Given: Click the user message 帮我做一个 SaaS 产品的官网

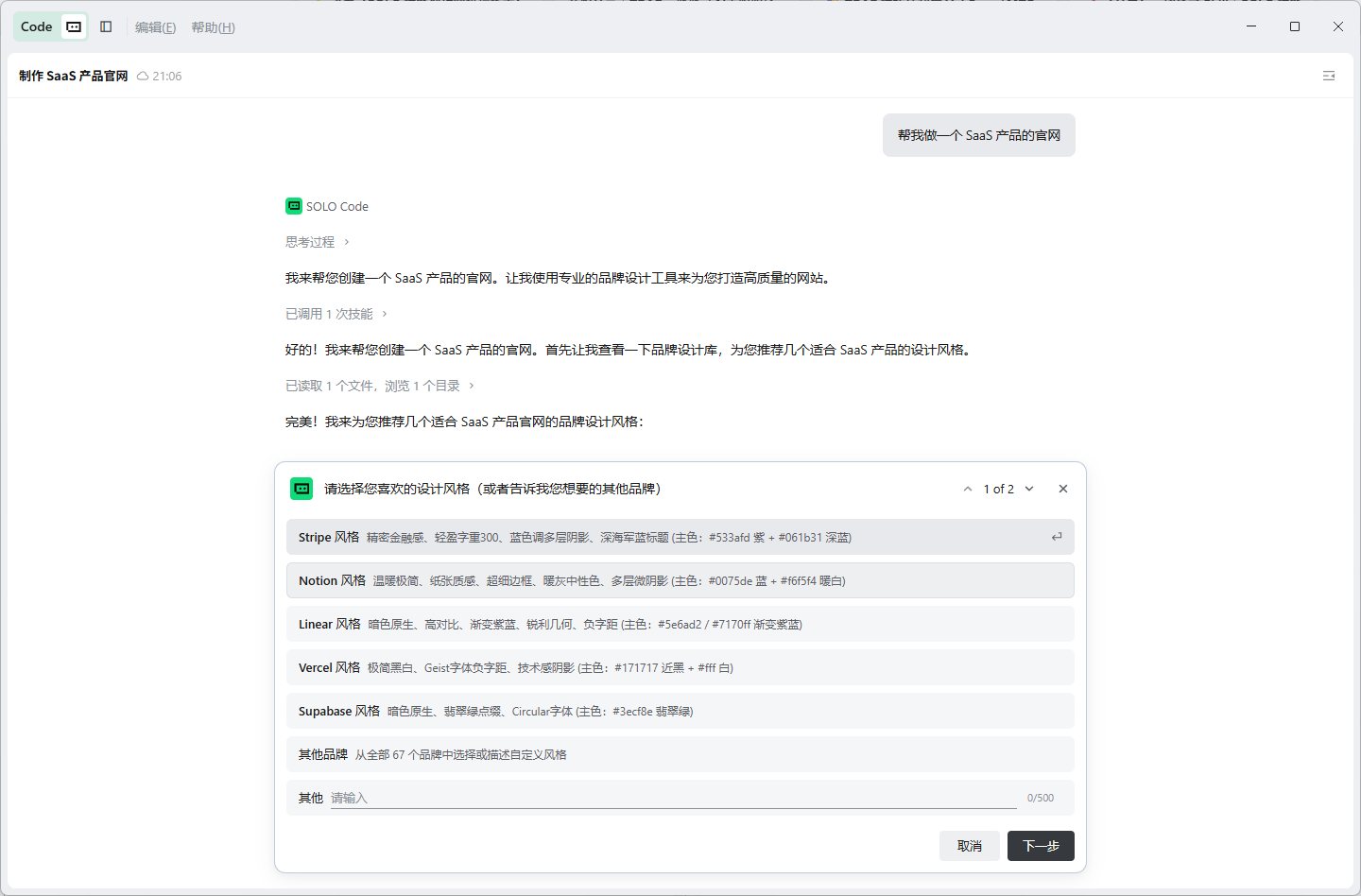Looking at the screenshot, I should click(x=979, y=135).
